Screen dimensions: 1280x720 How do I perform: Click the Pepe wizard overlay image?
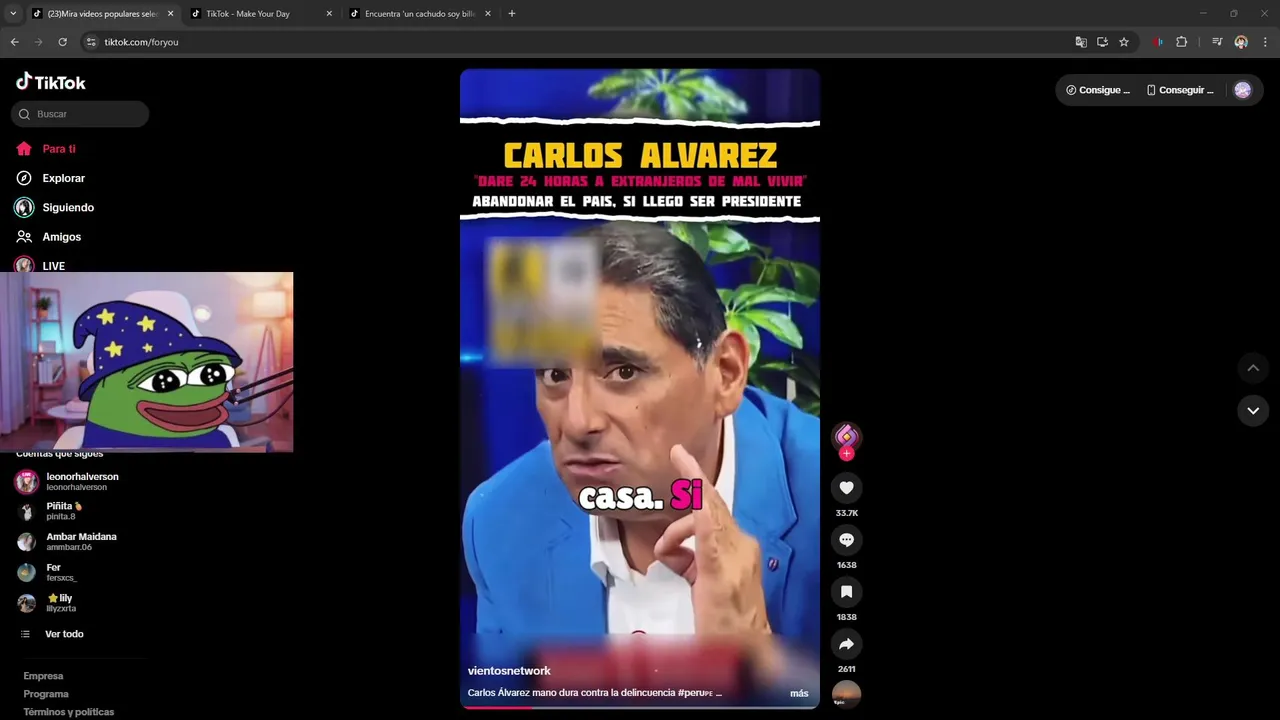point(147,362)
